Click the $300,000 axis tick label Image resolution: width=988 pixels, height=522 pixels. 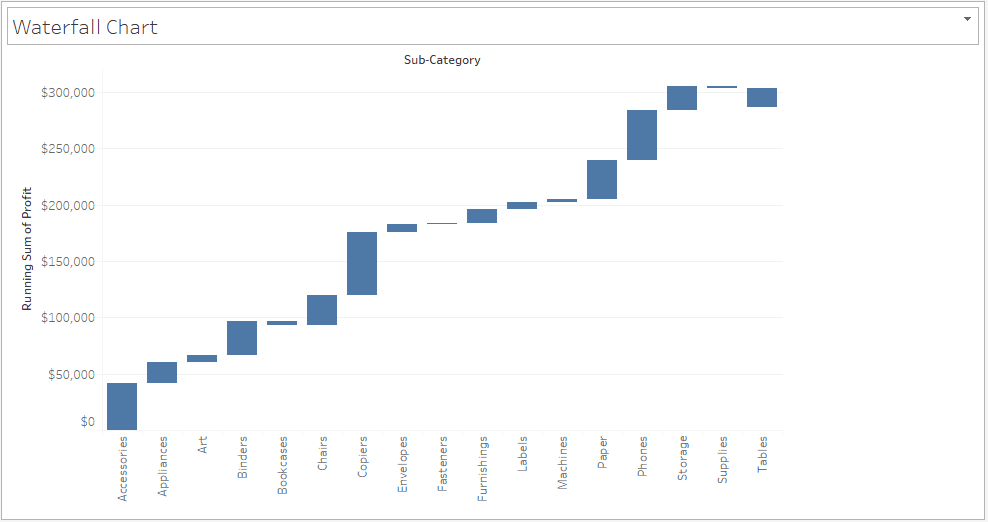click(68, 93)
